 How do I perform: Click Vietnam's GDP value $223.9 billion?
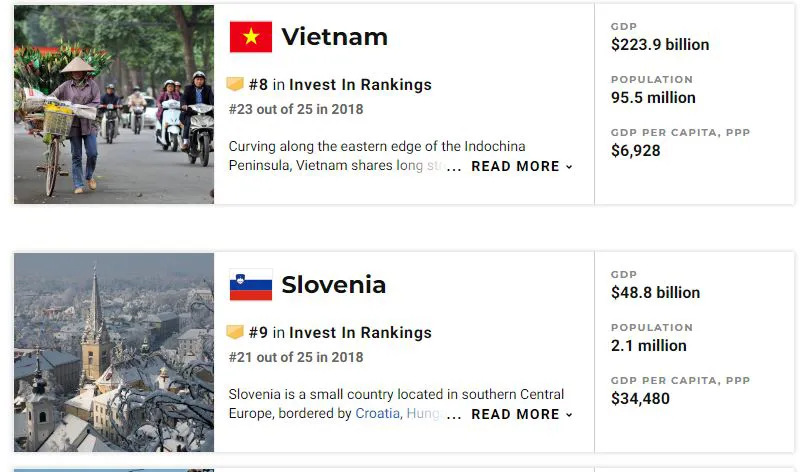click(660, 44)
